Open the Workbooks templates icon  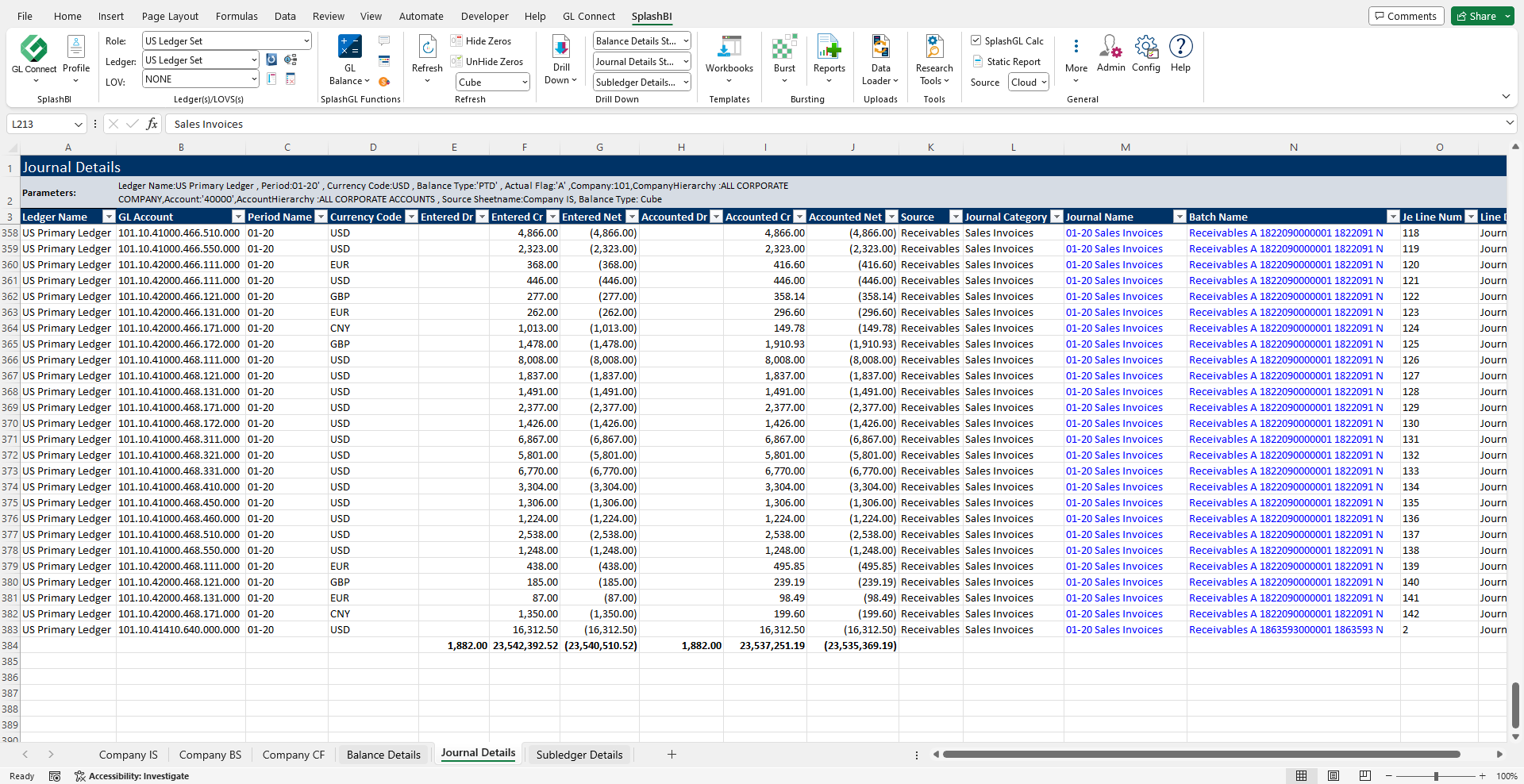click(x=729, y=48)
